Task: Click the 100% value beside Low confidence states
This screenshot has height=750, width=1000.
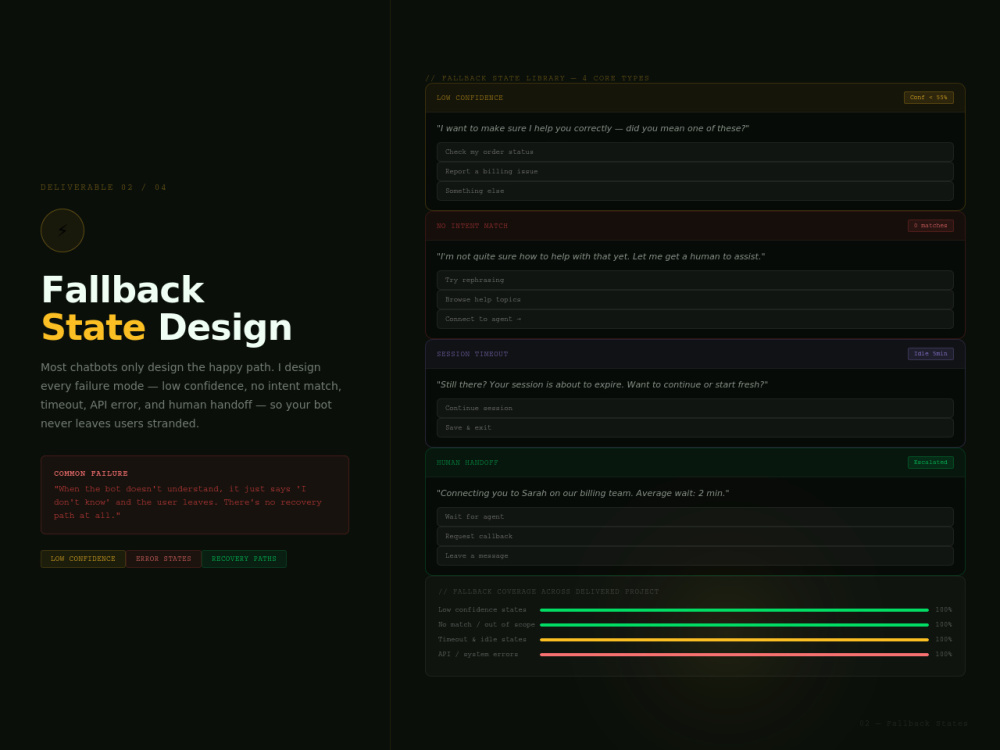Action: click(x=944, y=610)
